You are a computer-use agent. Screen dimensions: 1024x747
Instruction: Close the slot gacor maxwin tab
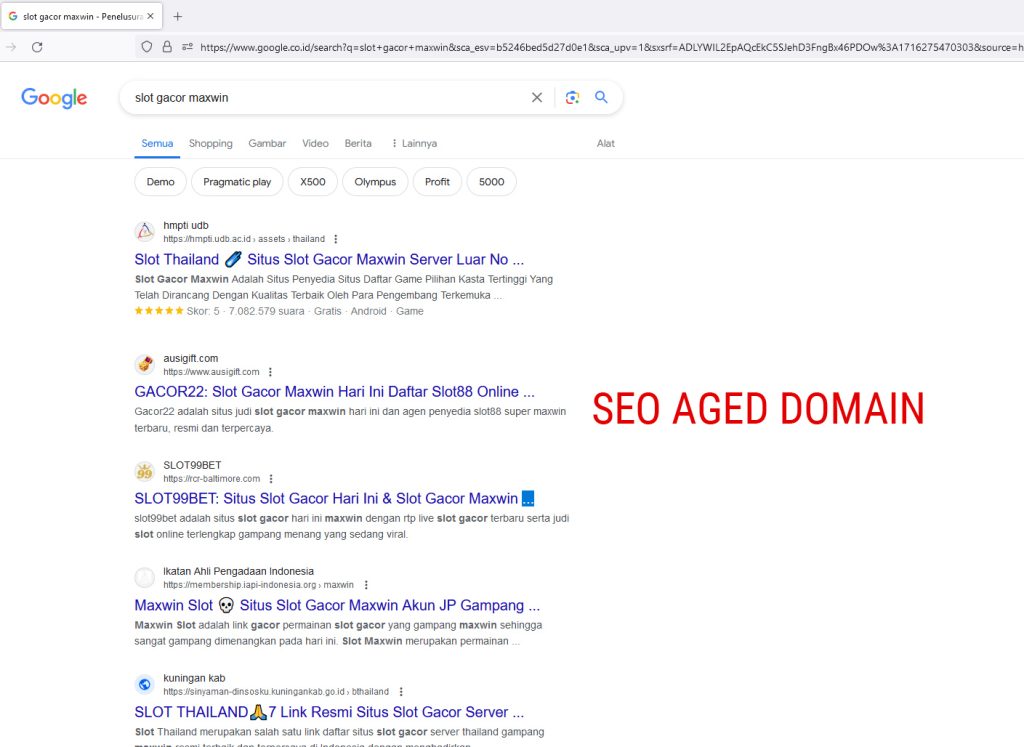(x=150, y=16)
